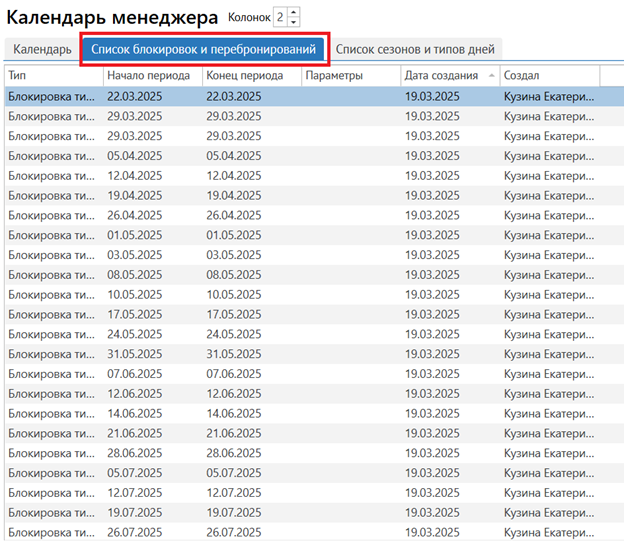Decrease the Колонок column count with down arrow
Viewport: 624px width, 547px height.
click(293, 22)
